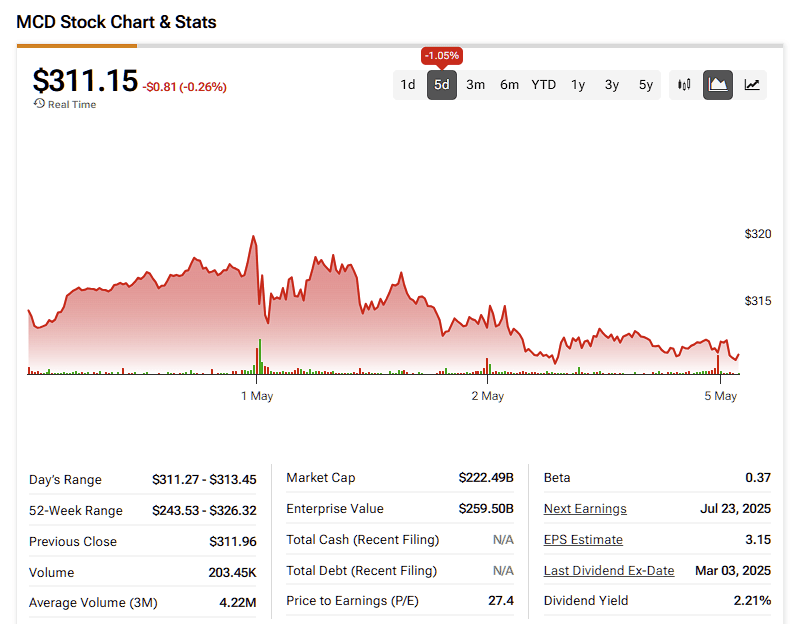Select the 3y time range
This screenshot has height=624, width=791.
coord(612,85)
